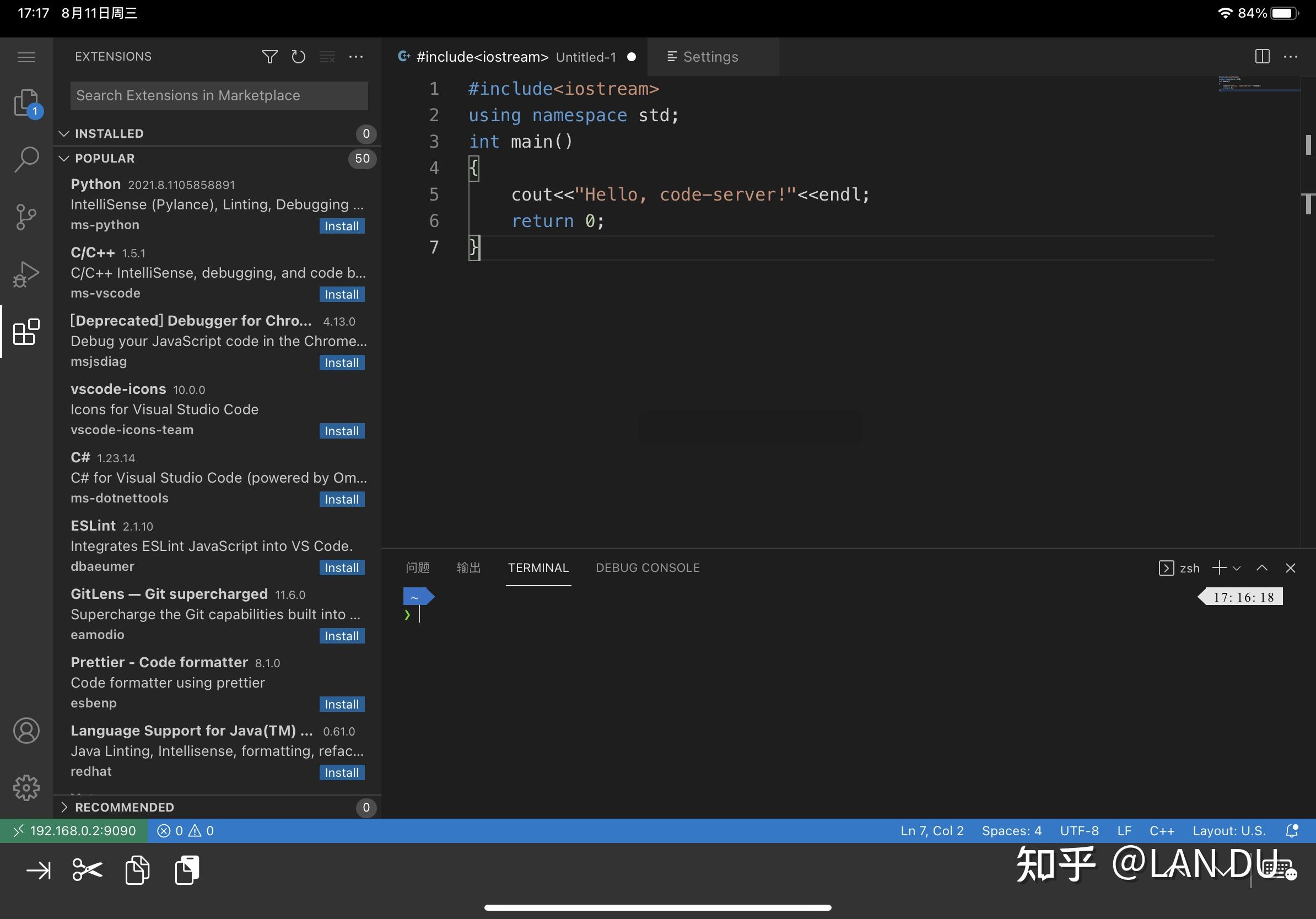This screenshot has height=919, width=1316.
Task: Split the editor
Action: (1261, 56)
